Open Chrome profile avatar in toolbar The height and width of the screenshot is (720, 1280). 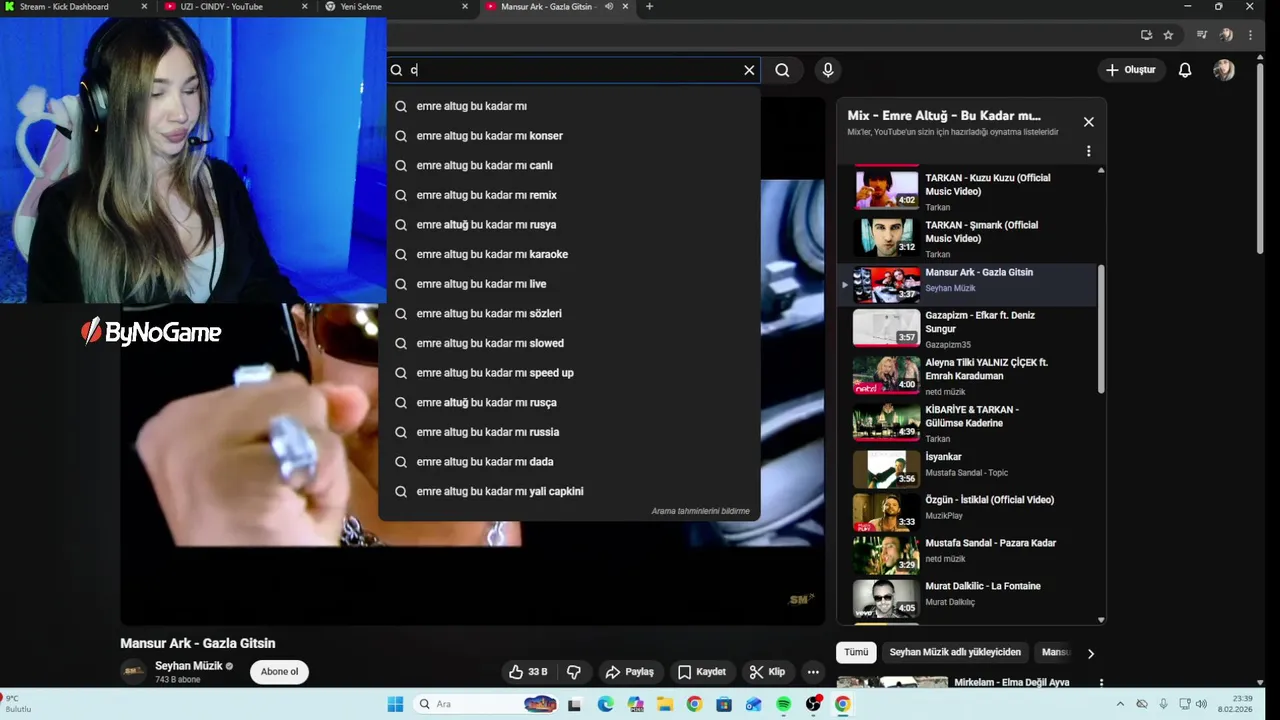1226,35
